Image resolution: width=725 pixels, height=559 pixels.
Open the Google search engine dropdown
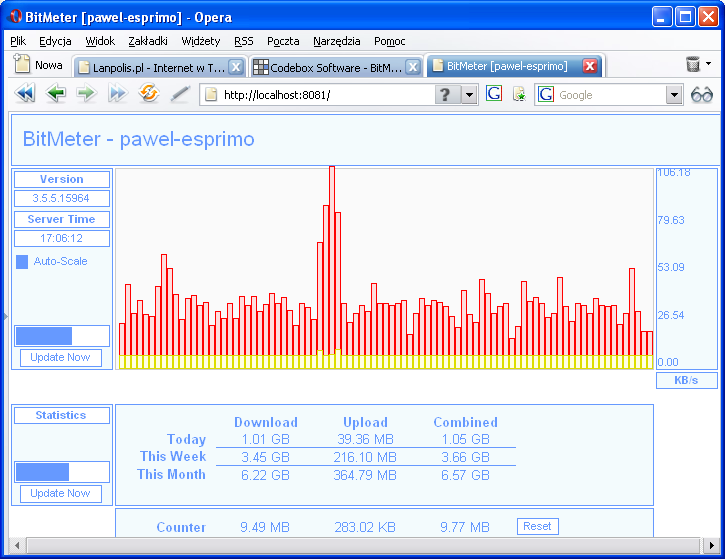674,95
